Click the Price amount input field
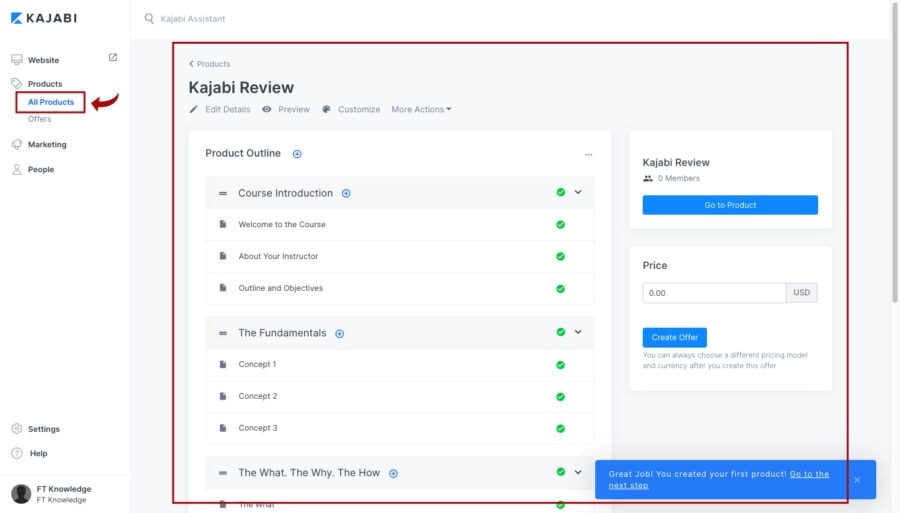This screenshot has height=513, width=900. pyautogui.click(x=714, y=293)
